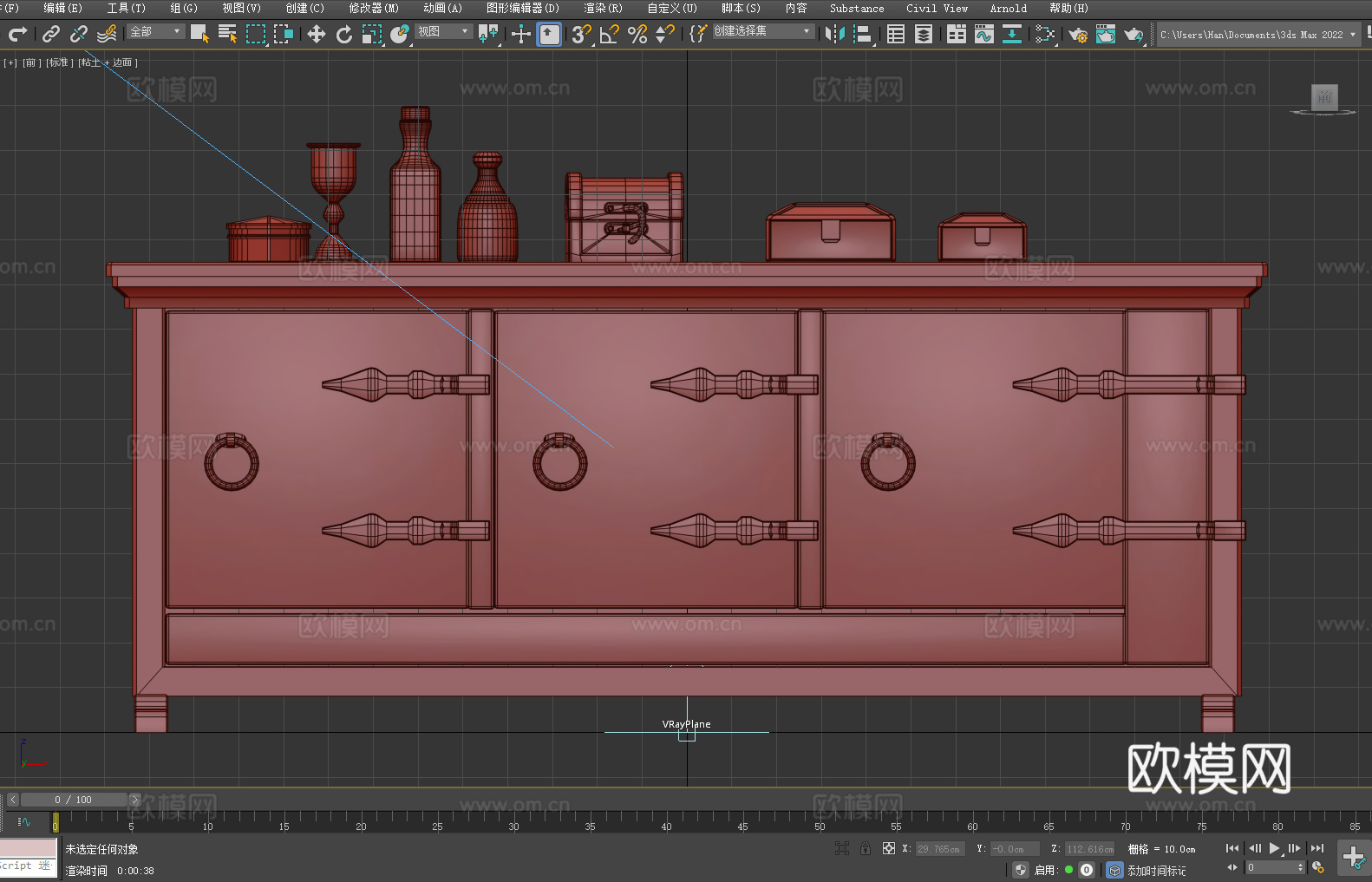Open the 修改器(M) menu
This screenshot has height=882, width=1372.
374,8
